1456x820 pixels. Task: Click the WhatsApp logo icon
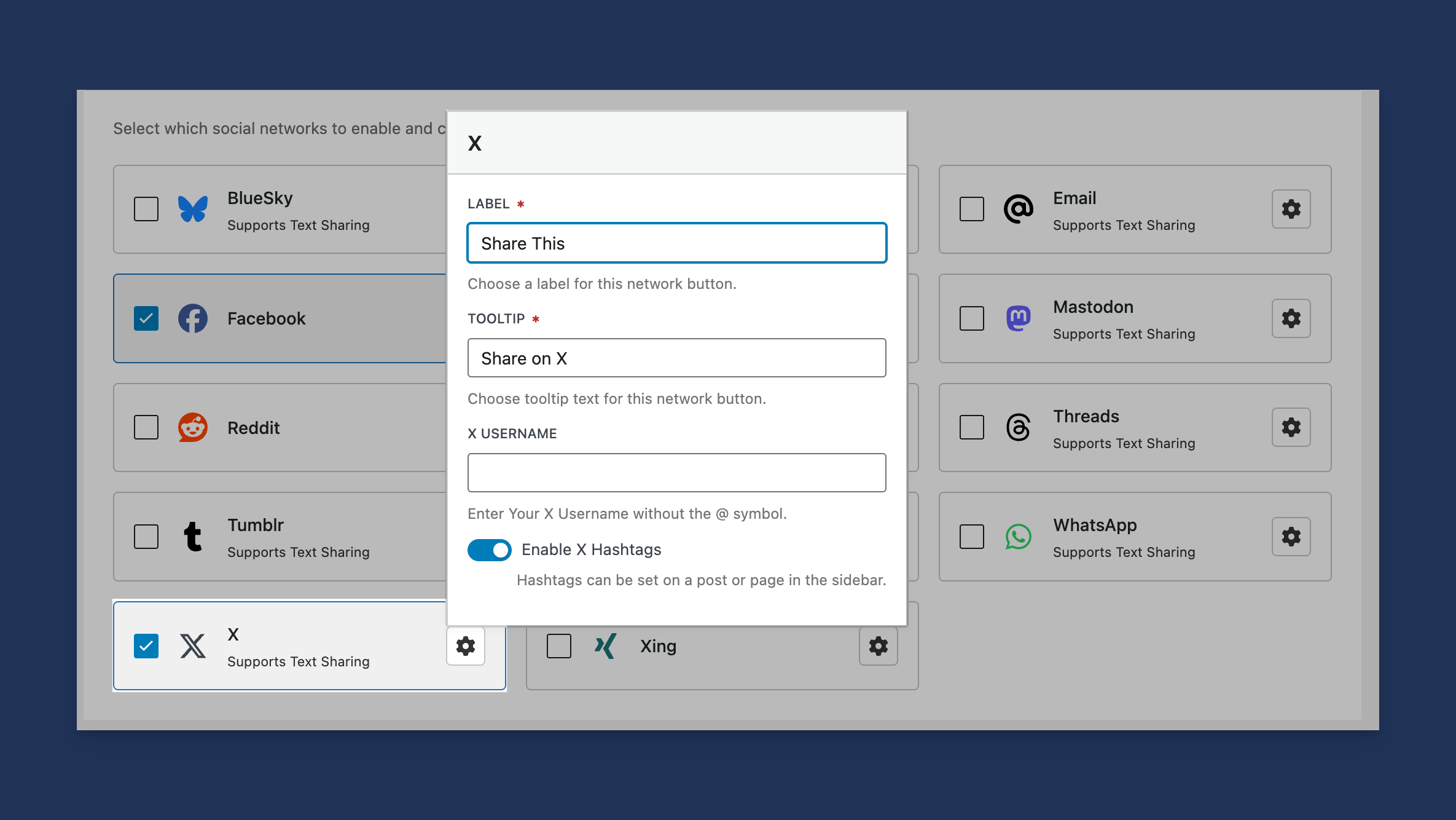pos(1018,537)
